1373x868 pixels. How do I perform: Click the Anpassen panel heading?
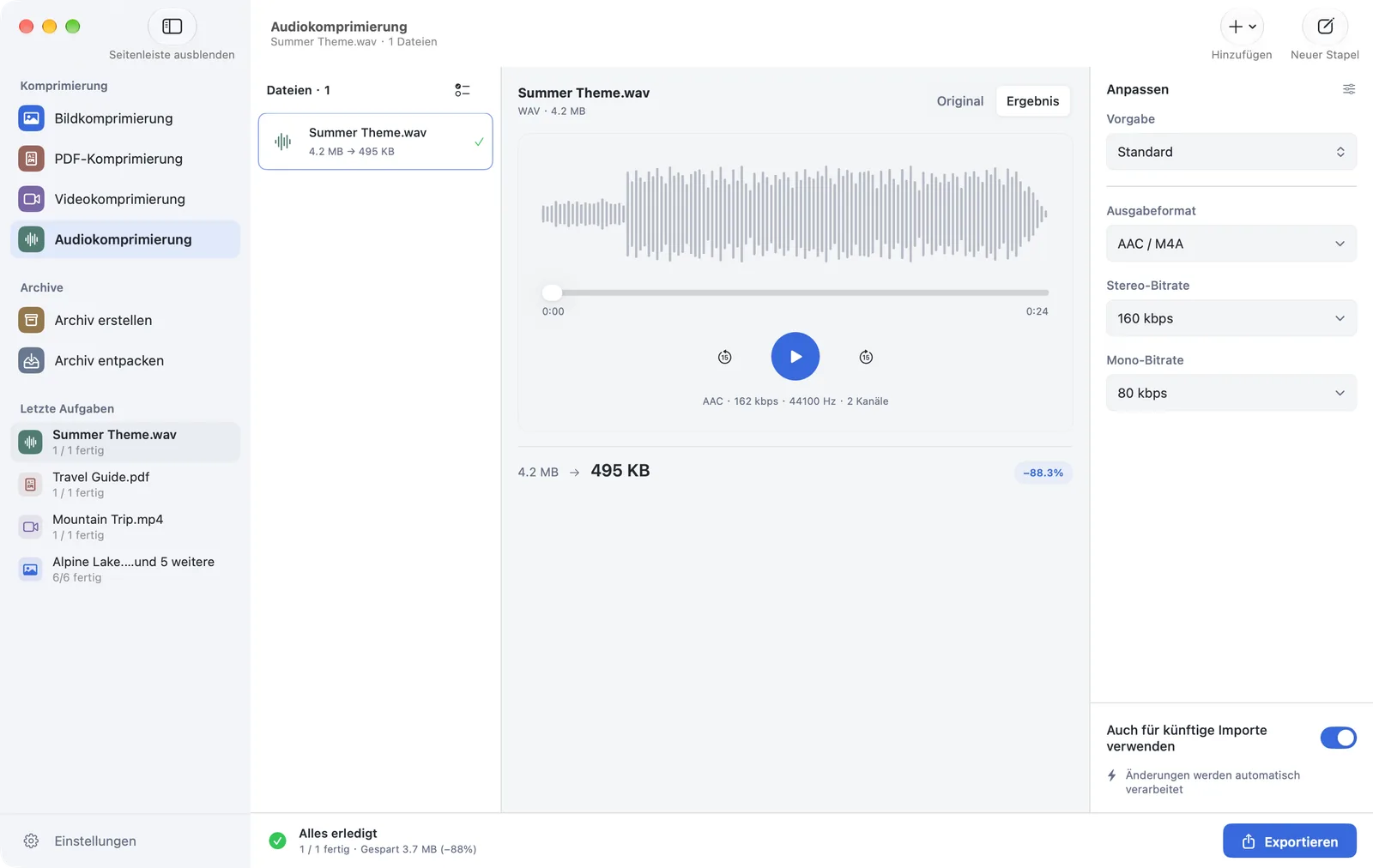1137,89
